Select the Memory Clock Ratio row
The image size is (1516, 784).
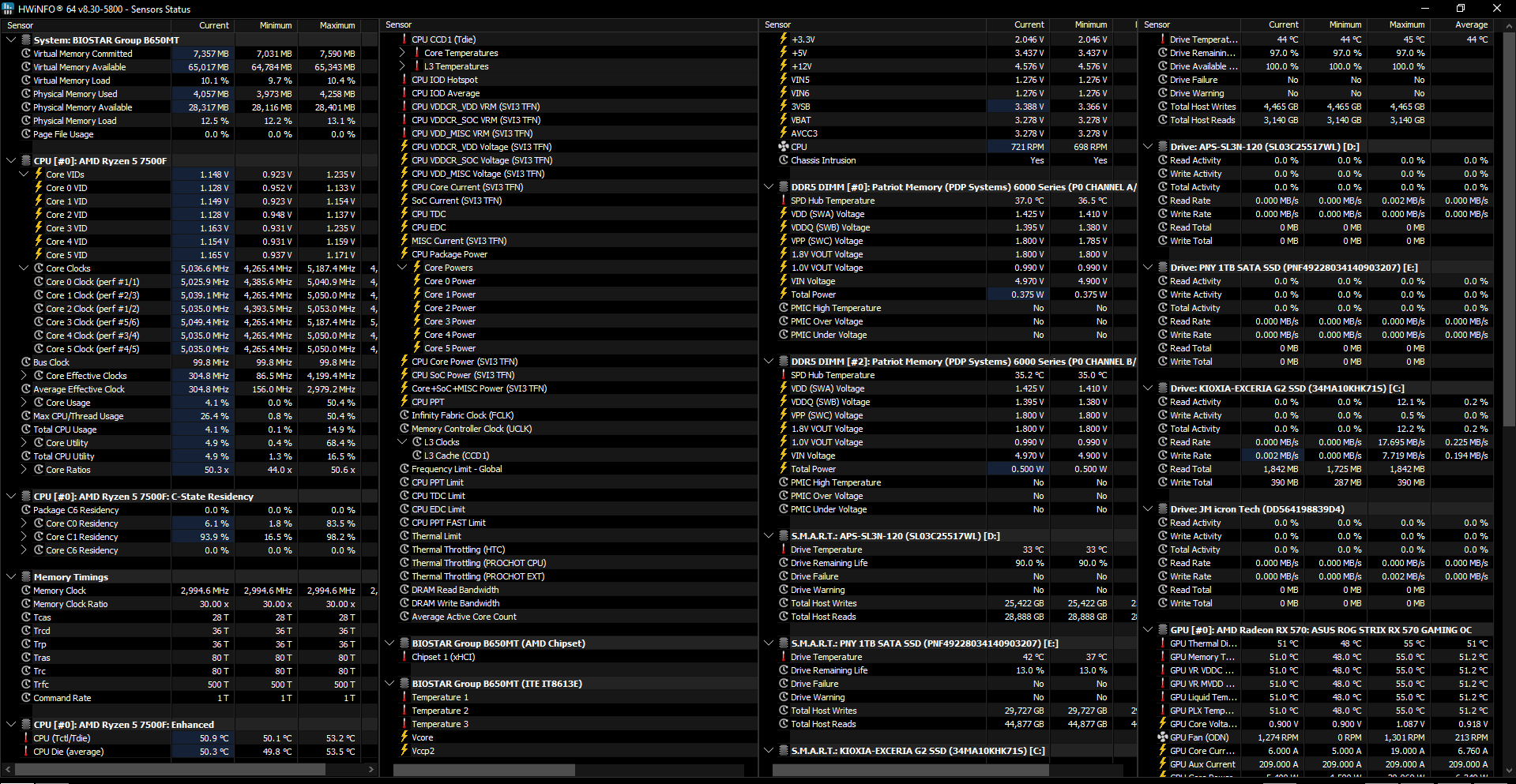[x=190, y=604]
